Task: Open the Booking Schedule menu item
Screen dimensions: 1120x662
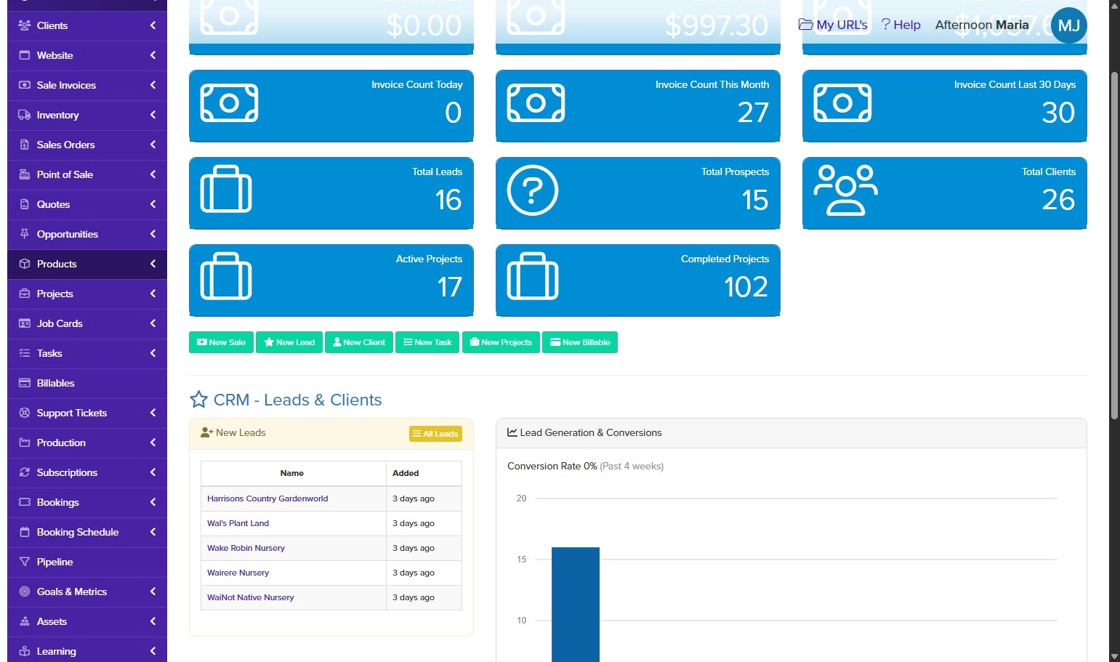Action: (x=87, y=532)
